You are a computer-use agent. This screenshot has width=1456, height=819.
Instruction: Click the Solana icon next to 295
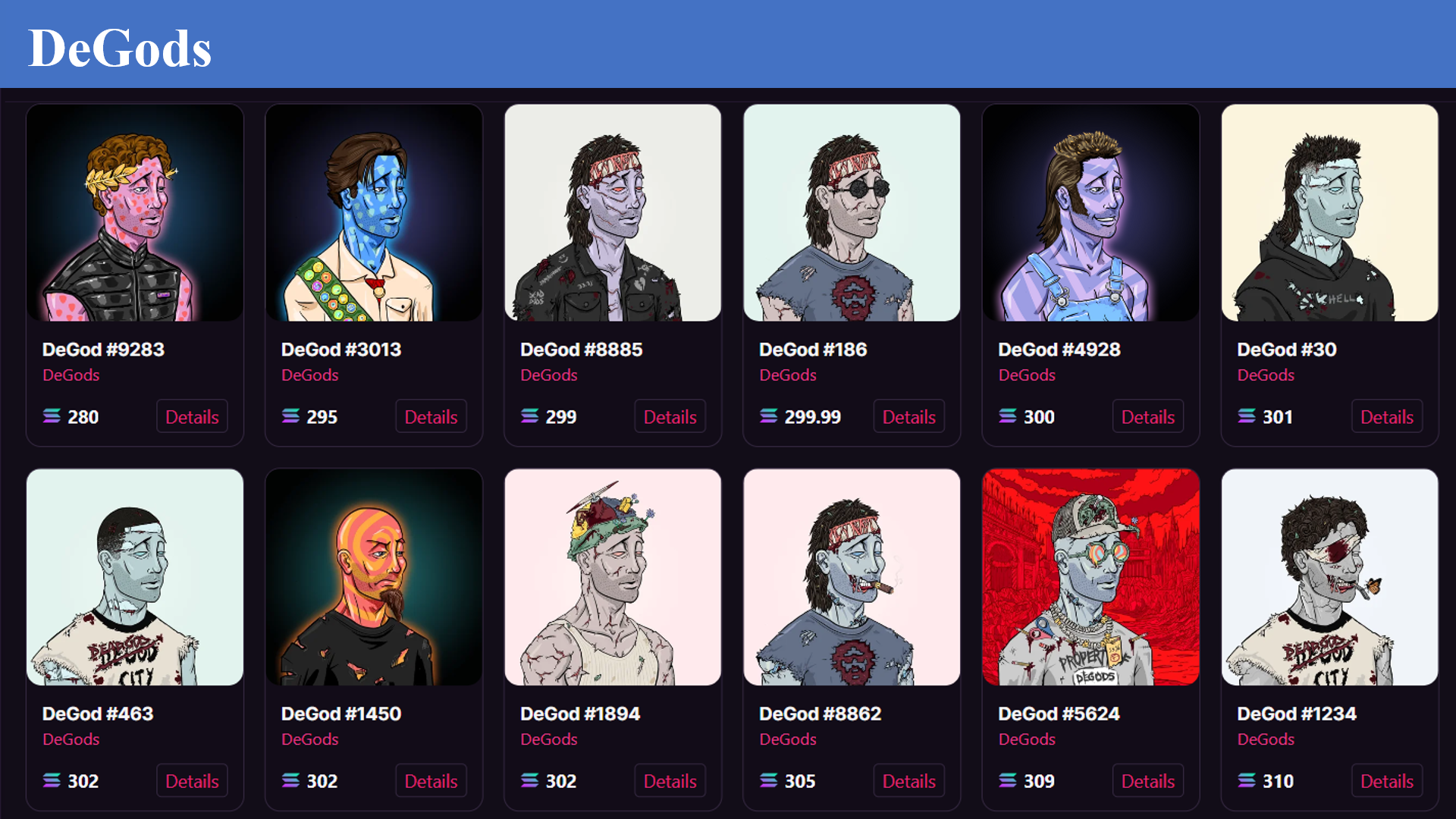tap(290, 416)
